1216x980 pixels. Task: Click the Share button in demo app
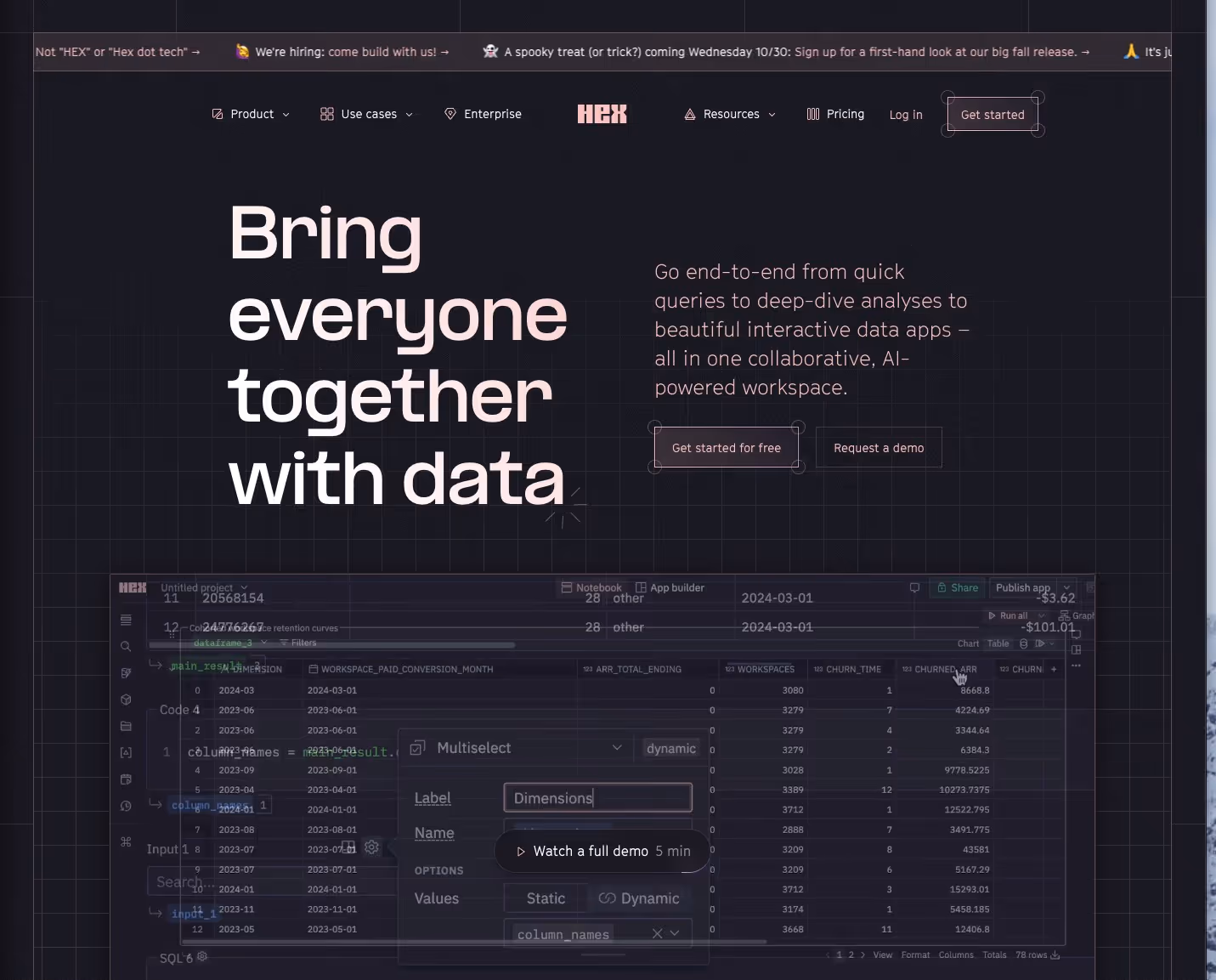coord(958,587)
